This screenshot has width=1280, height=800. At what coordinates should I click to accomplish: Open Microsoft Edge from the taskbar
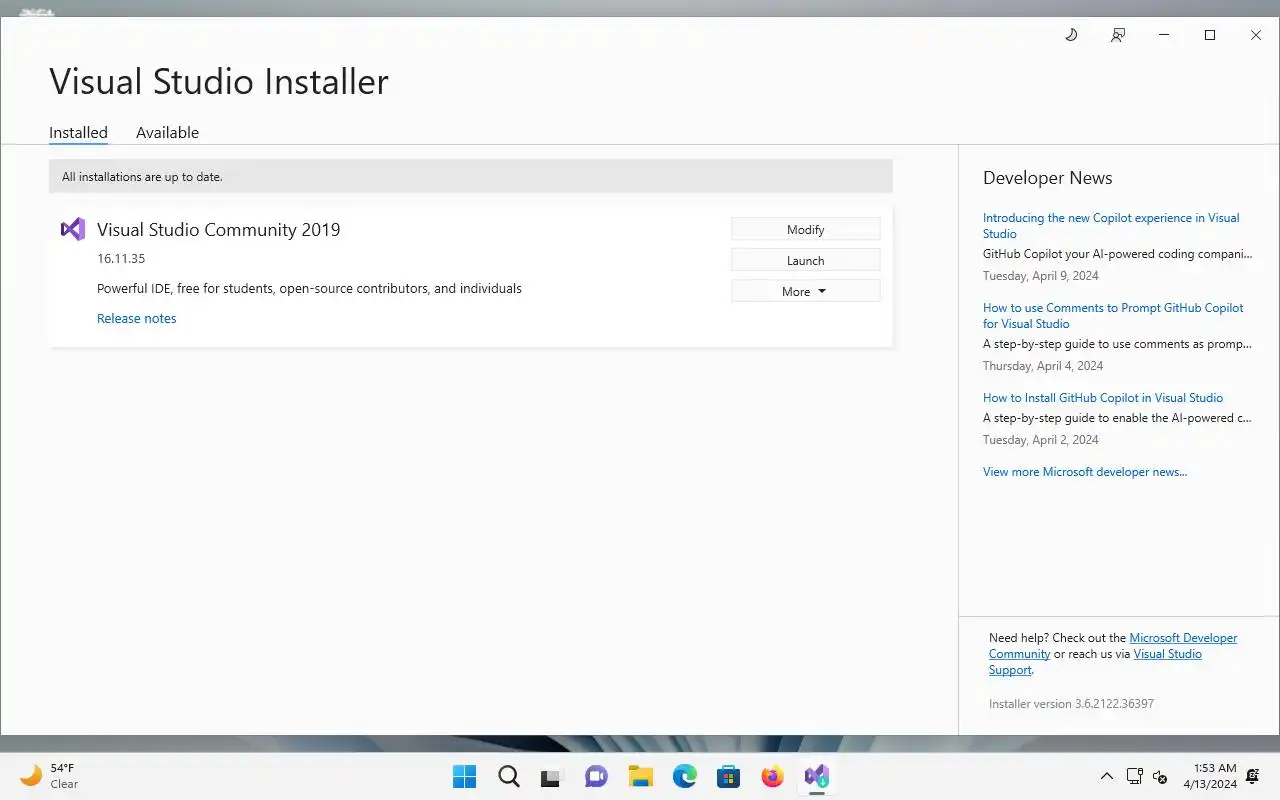pos(684,776)
